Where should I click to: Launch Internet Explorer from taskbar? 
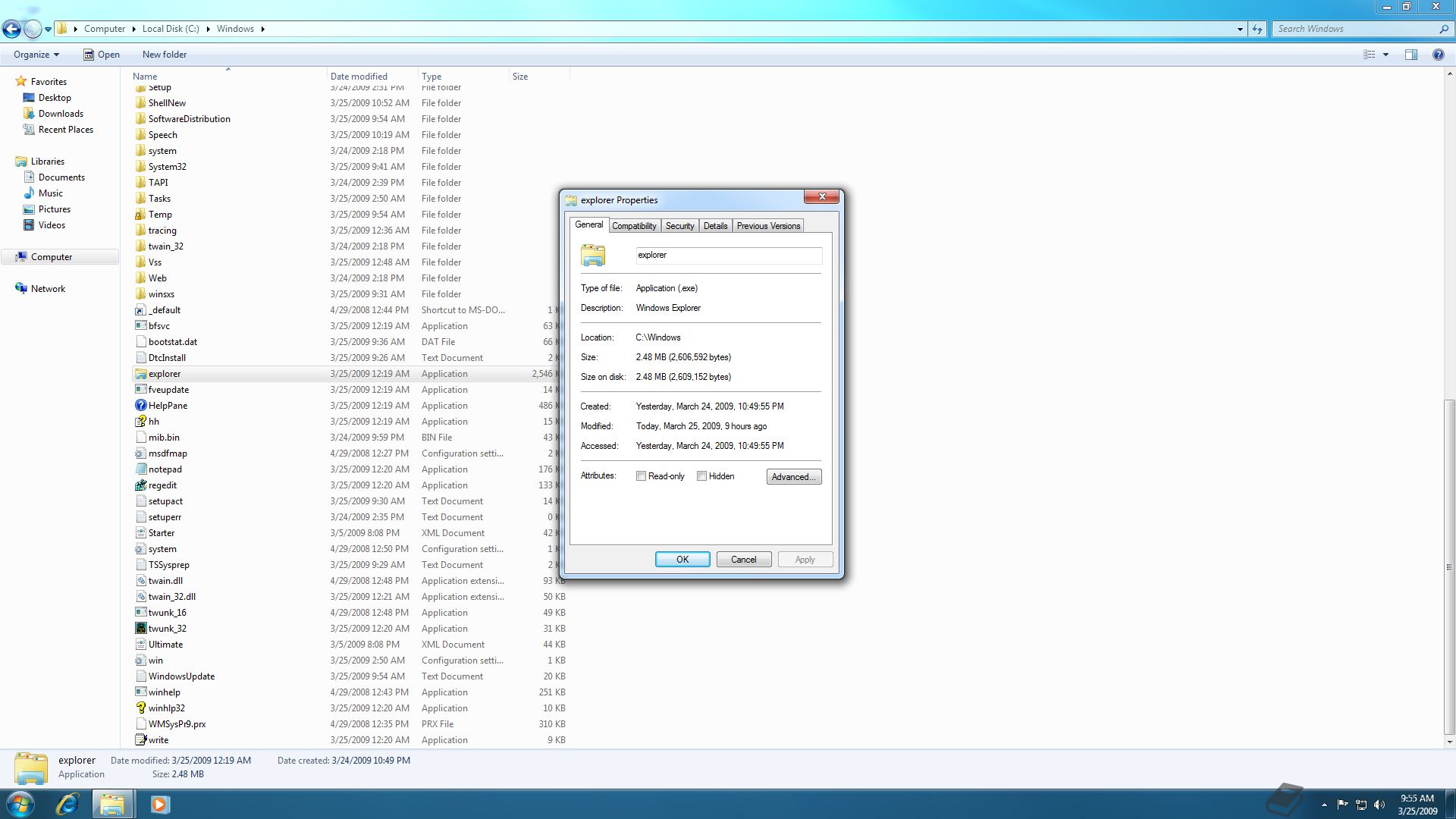point(67,805)
